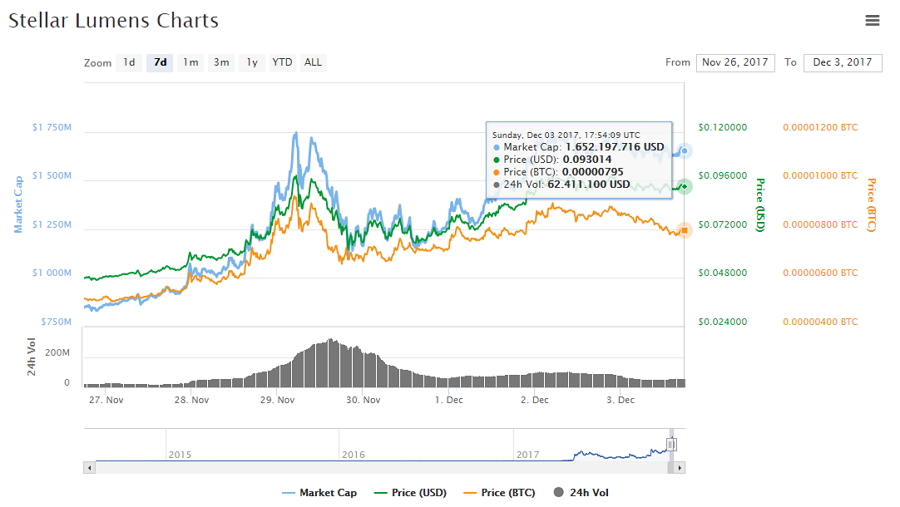The height and width of the screenshot is (507, 900).
Task: Select the 1m zoom range
Action: coord(191,62)
